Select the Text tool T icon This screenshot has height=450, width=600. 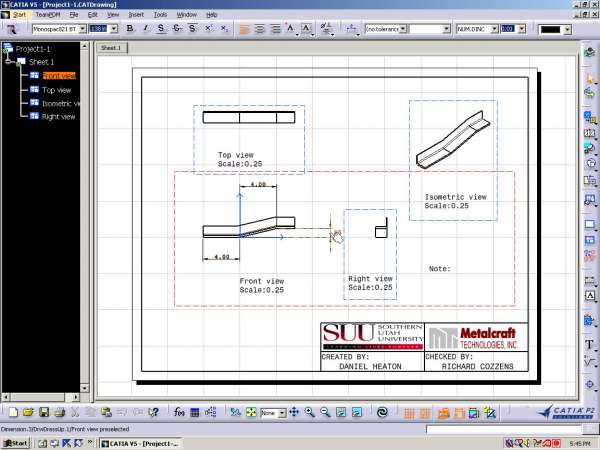590,344
